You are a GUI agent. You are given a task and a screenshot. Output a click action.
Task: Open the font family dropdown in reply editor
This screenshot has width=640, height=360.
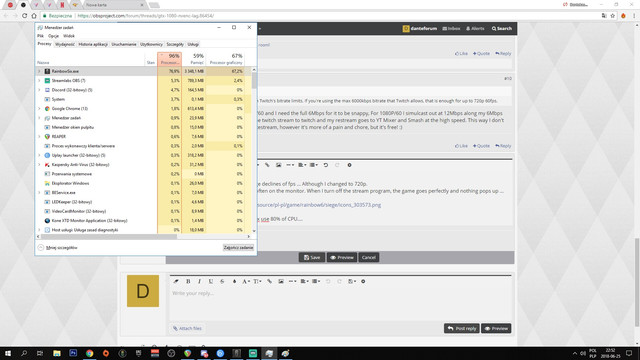tap(246, 281)
